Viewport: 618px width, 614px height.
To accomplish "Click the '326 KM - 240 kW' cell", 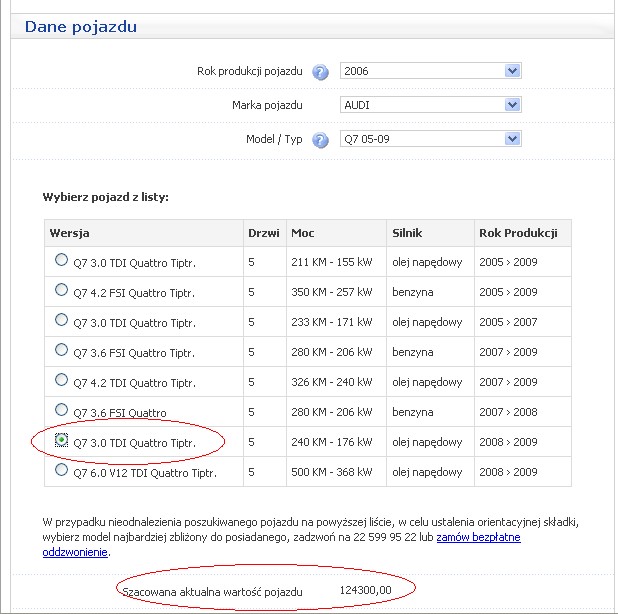I will (336, 382).
